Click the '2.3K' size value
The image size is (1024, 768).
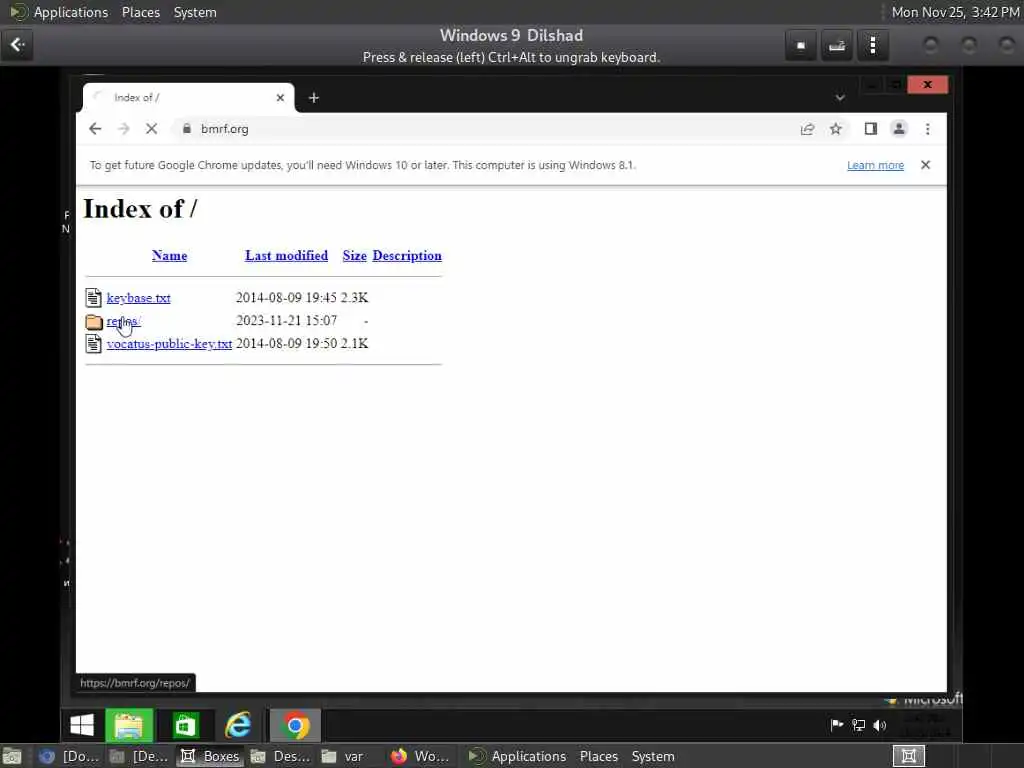click(354, 298)
